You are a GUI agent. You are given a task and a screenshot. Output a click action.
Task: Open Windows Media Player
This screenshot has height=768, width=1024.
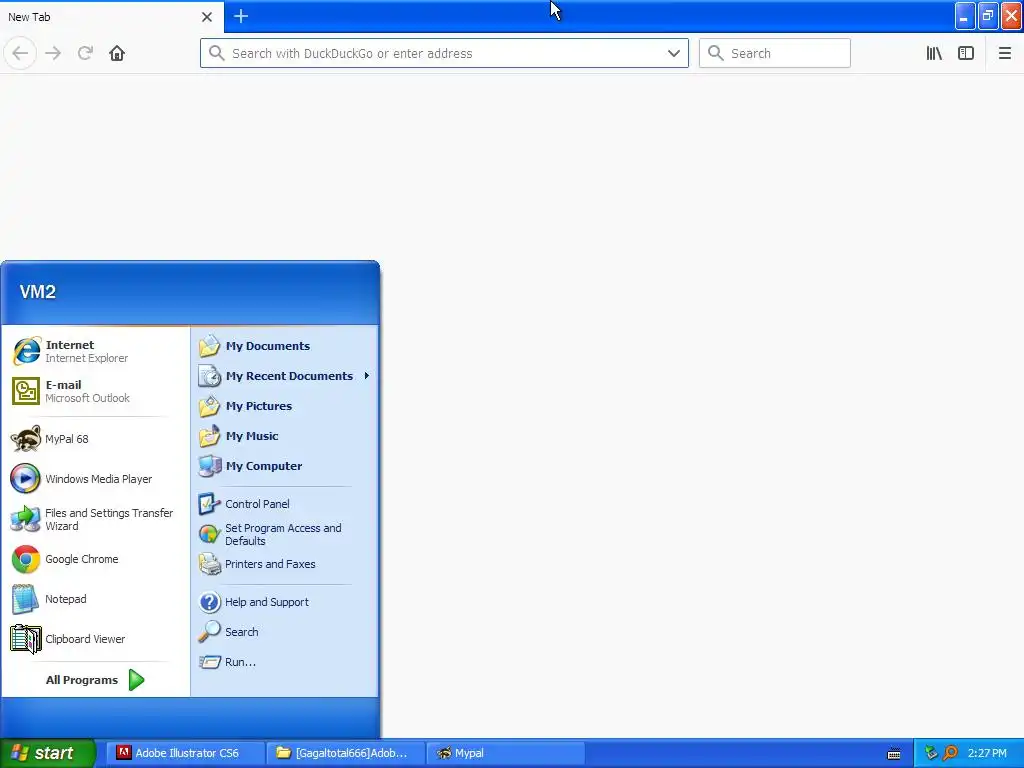(x=95, y=479)
